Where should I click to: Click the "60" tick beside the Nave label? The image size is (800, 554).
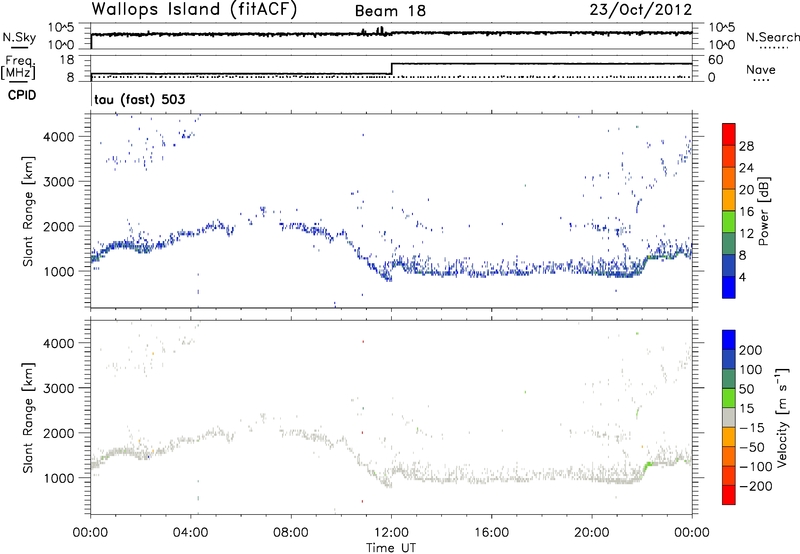pyautogui.click(x=715, y=60)
